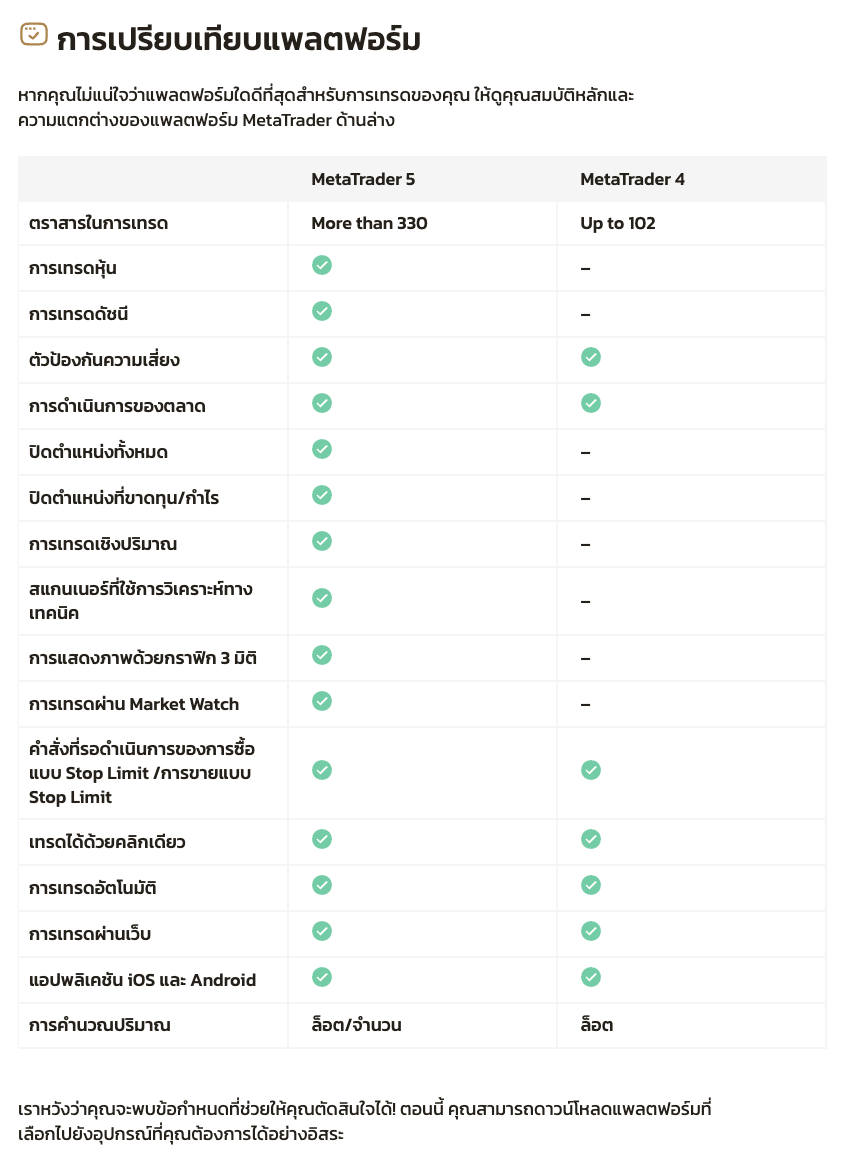
Task: Click MetaTrader 5 checkmark for การเทรดอัตโนมัติ
Action: click(322, 885)
